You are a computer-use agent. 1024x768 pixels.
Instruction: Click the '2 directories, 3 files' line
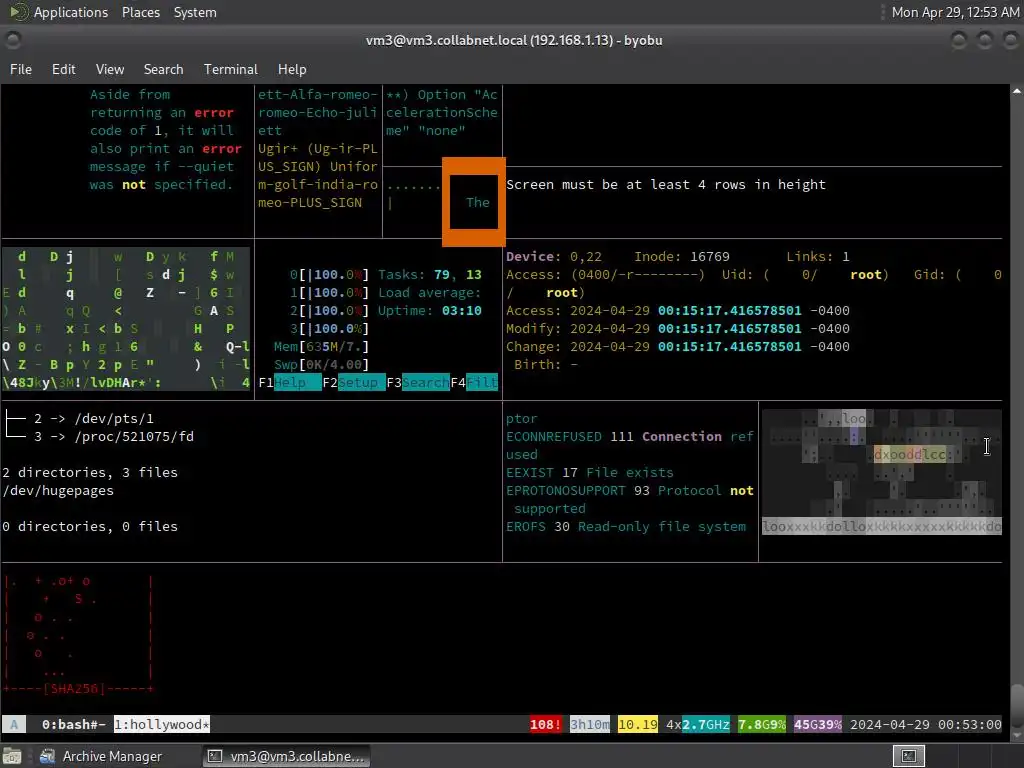click(x=90, y=472)
